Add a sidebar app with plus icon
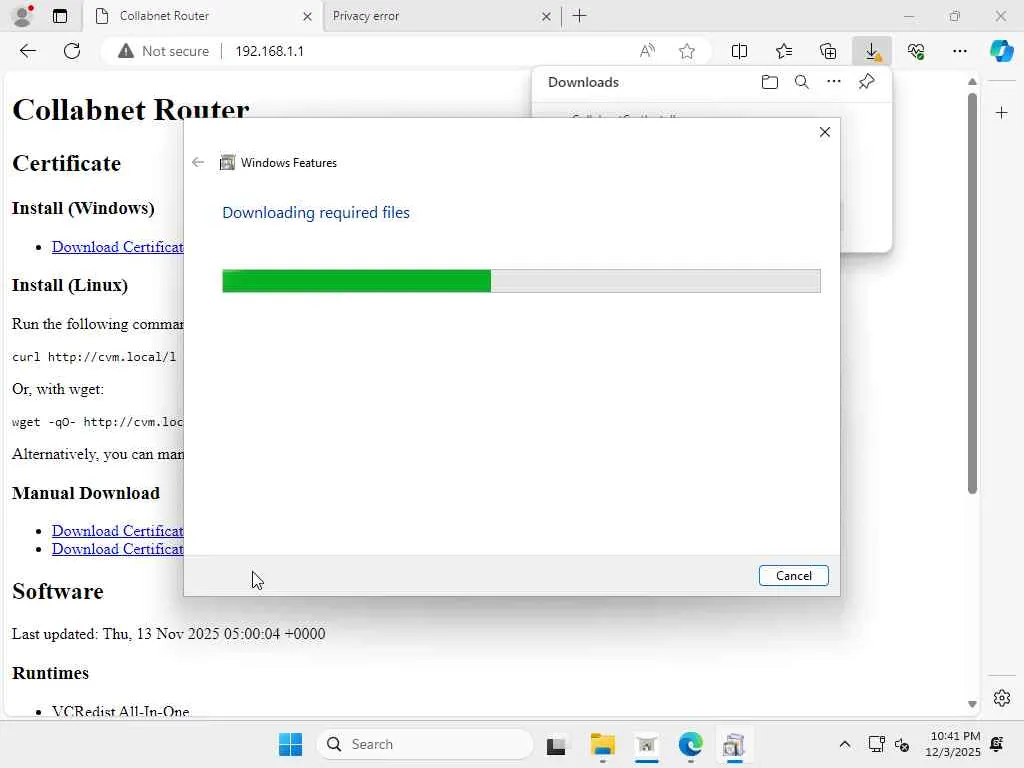Screen dimensions: 1024x768 [x=1002, y=113]
